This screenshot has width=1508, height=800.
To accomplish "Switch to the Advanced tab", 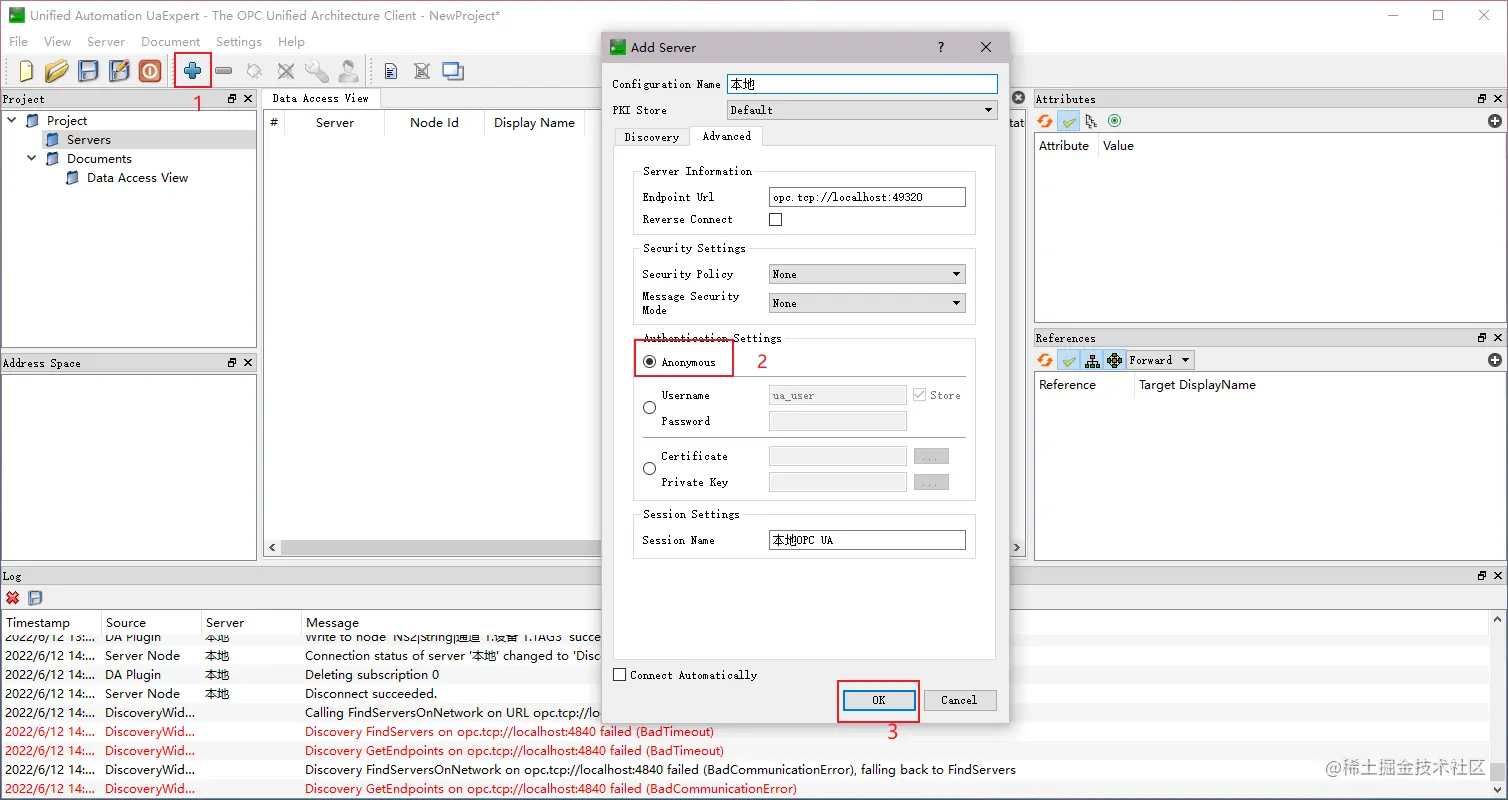I will (727, 136).
